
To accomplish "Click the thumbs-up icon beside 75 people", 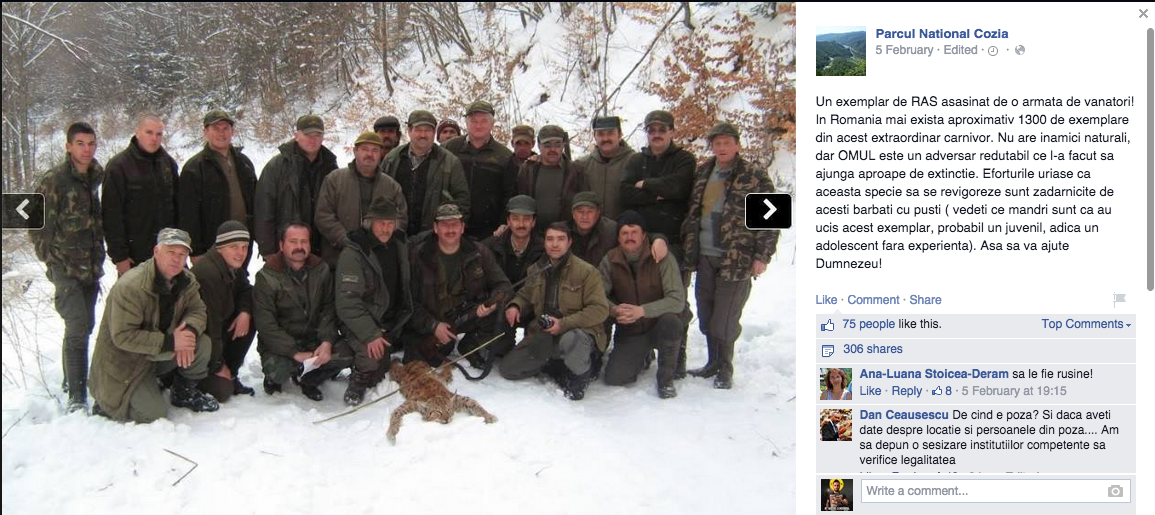I will [828, 325].
